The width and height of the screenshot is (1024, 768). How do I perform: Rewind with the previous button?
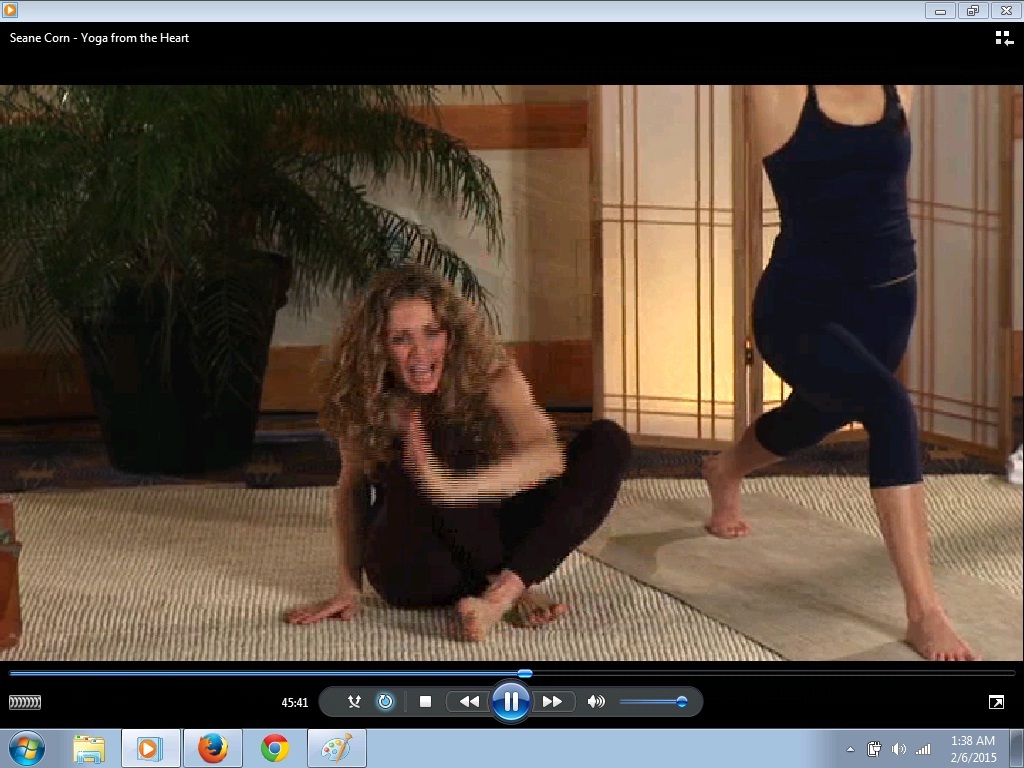click(469, 701)
